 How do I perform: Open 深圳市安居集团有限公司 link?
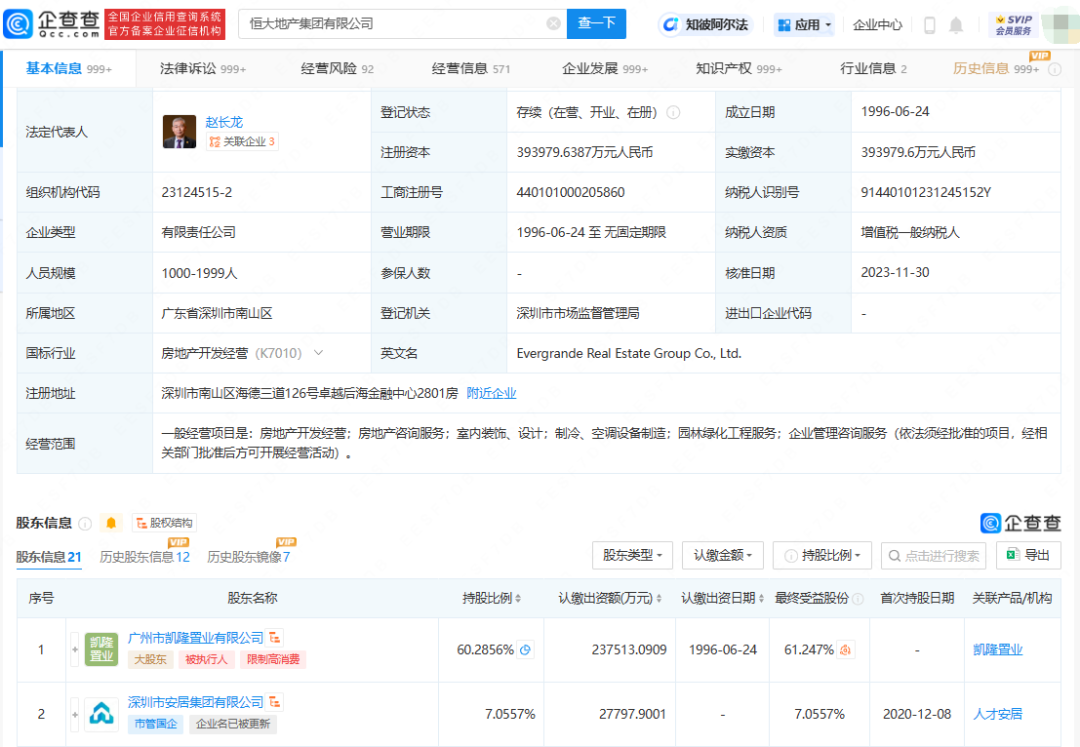196,702
